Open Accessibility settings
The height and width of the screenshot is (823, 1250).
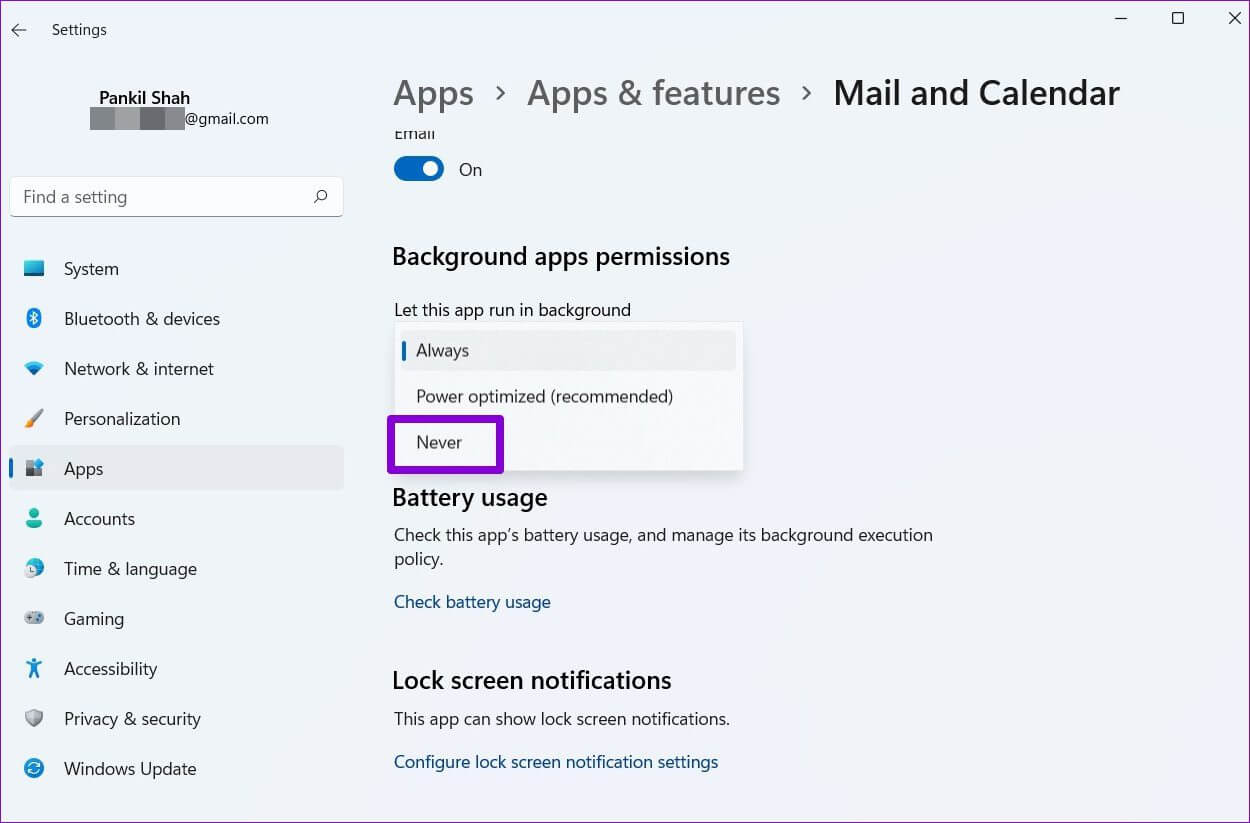[x=176, y=669]
